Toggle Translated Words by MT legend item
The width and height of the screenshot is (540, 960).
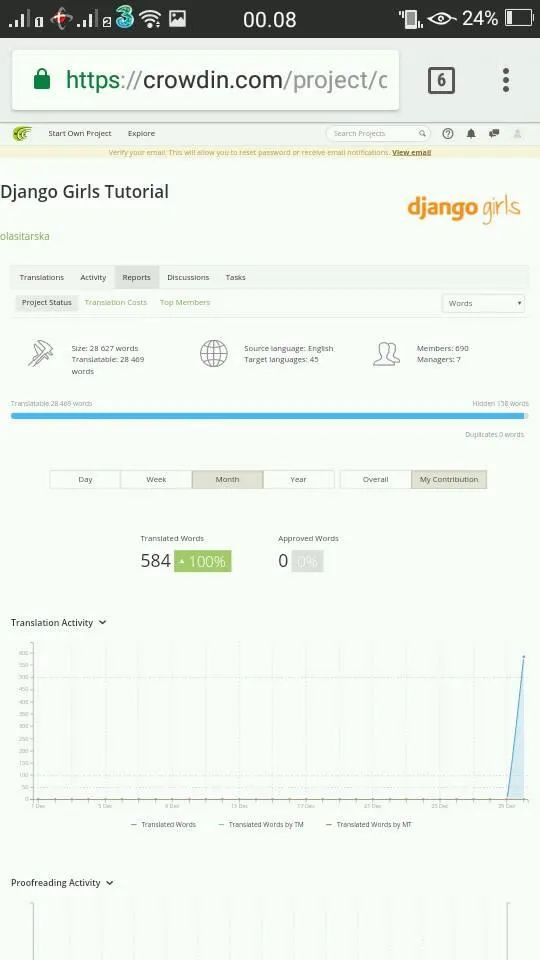point(369,825)
